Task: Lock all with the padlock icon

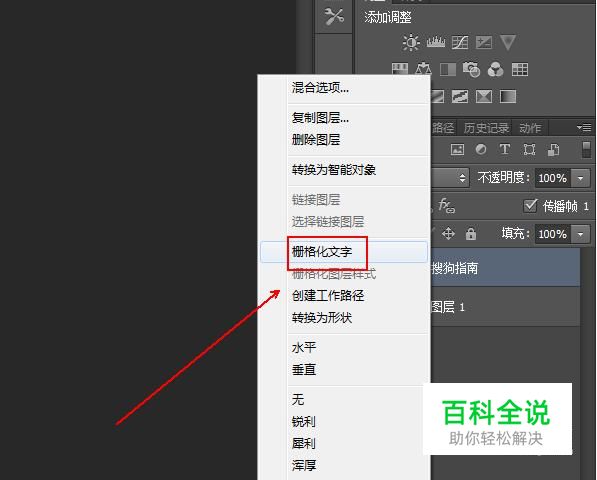Action: coord(471,233)
